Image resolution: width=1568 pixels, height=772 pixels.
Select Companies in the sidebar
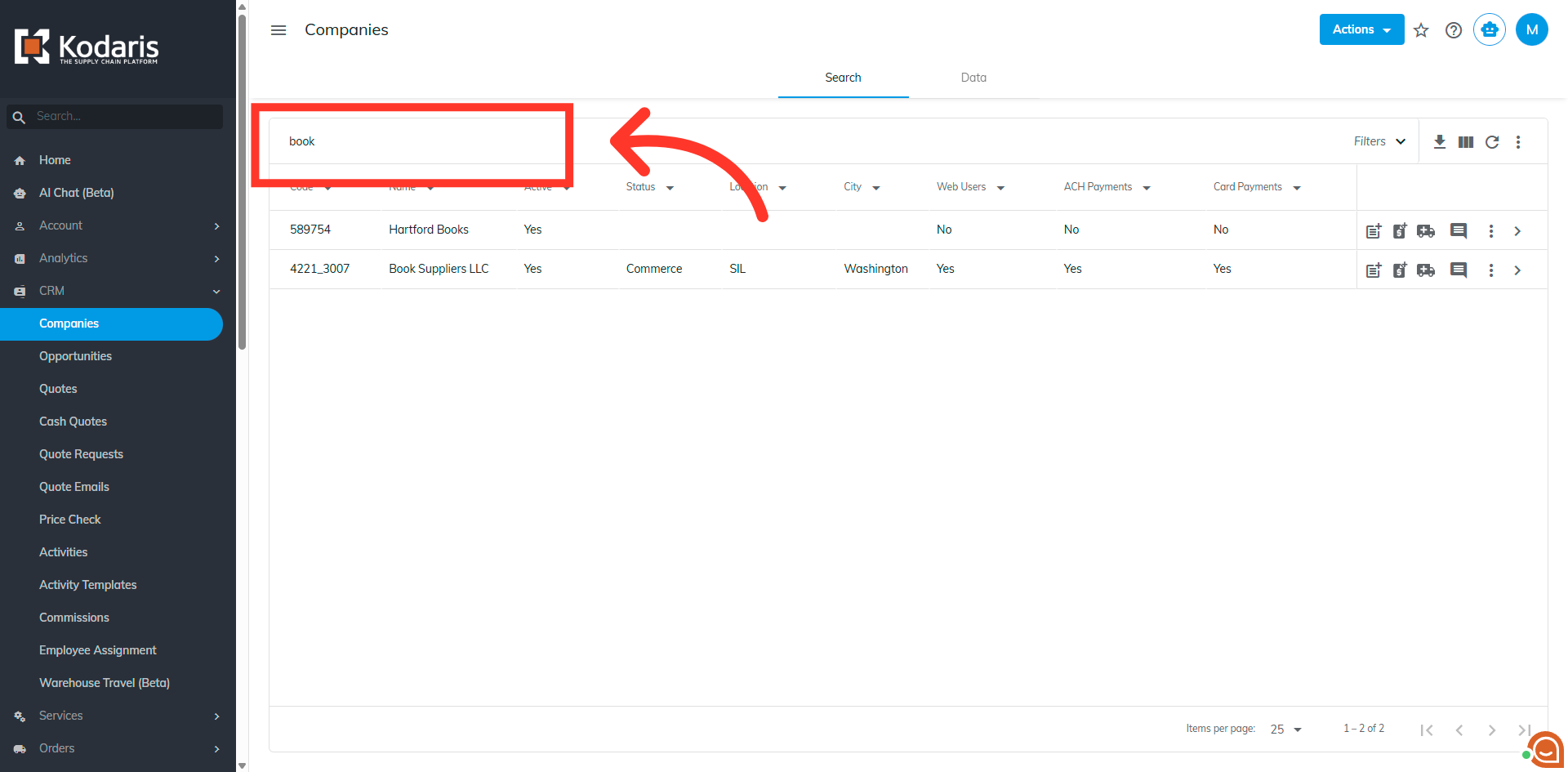coord(111,324)
